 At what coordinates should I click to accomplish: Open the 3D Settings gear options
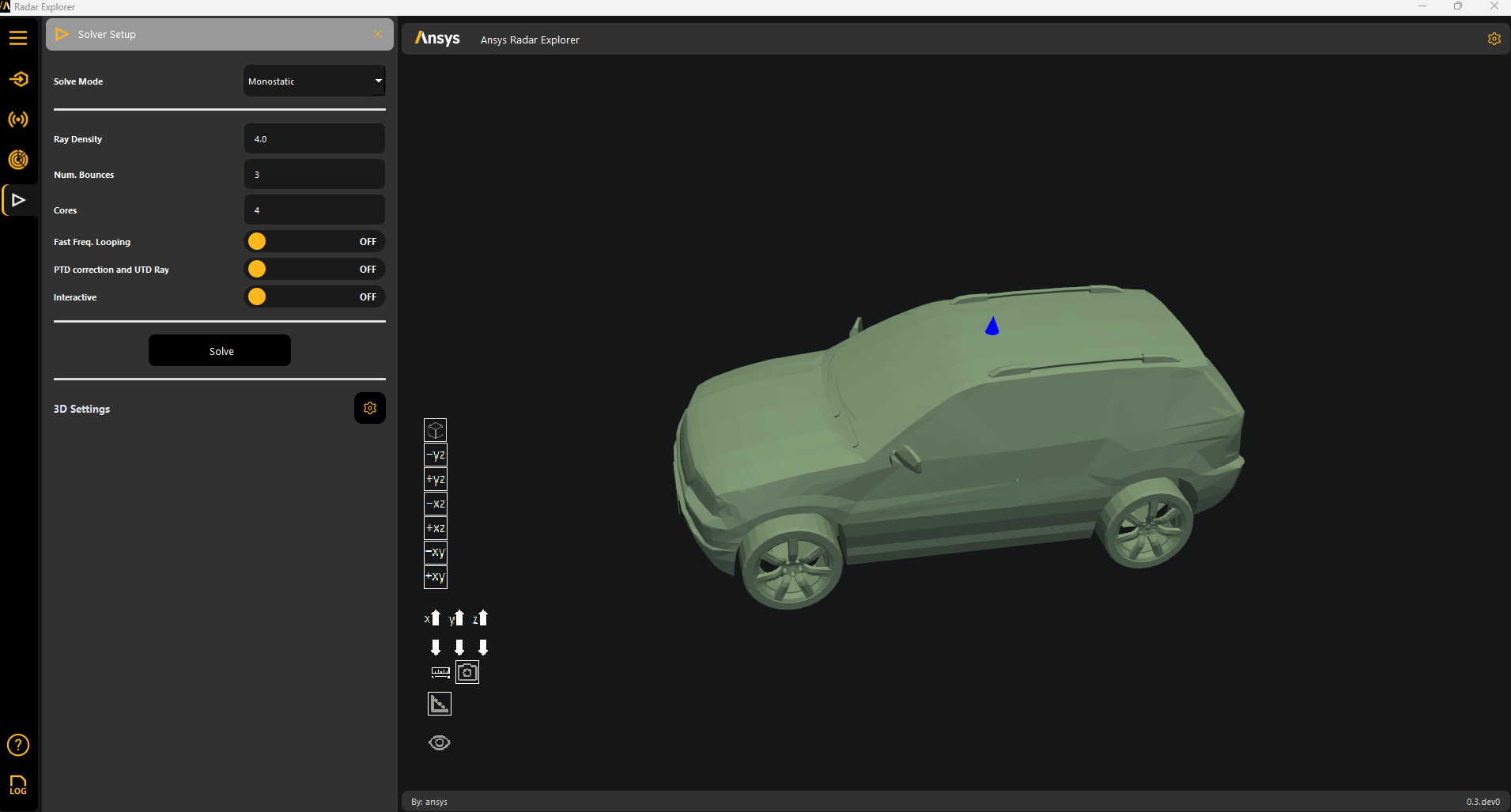369,408
